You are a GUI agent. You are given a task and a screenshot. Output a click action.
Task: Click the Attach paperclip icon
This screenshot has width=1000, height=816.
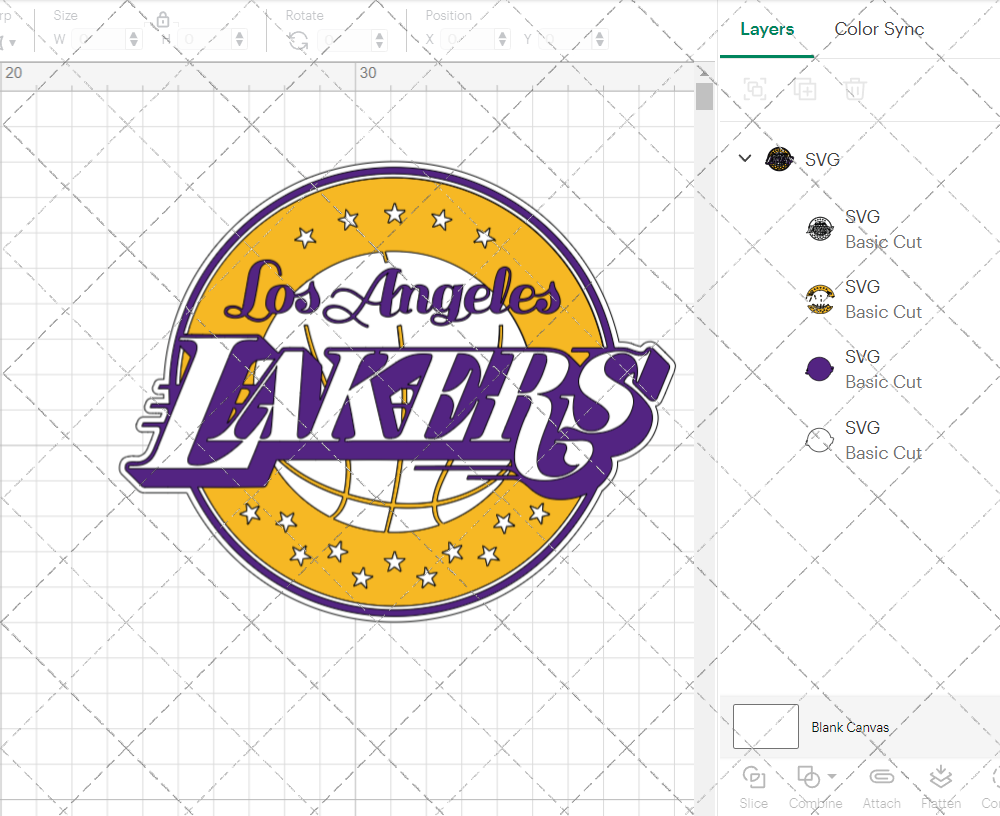881,776
